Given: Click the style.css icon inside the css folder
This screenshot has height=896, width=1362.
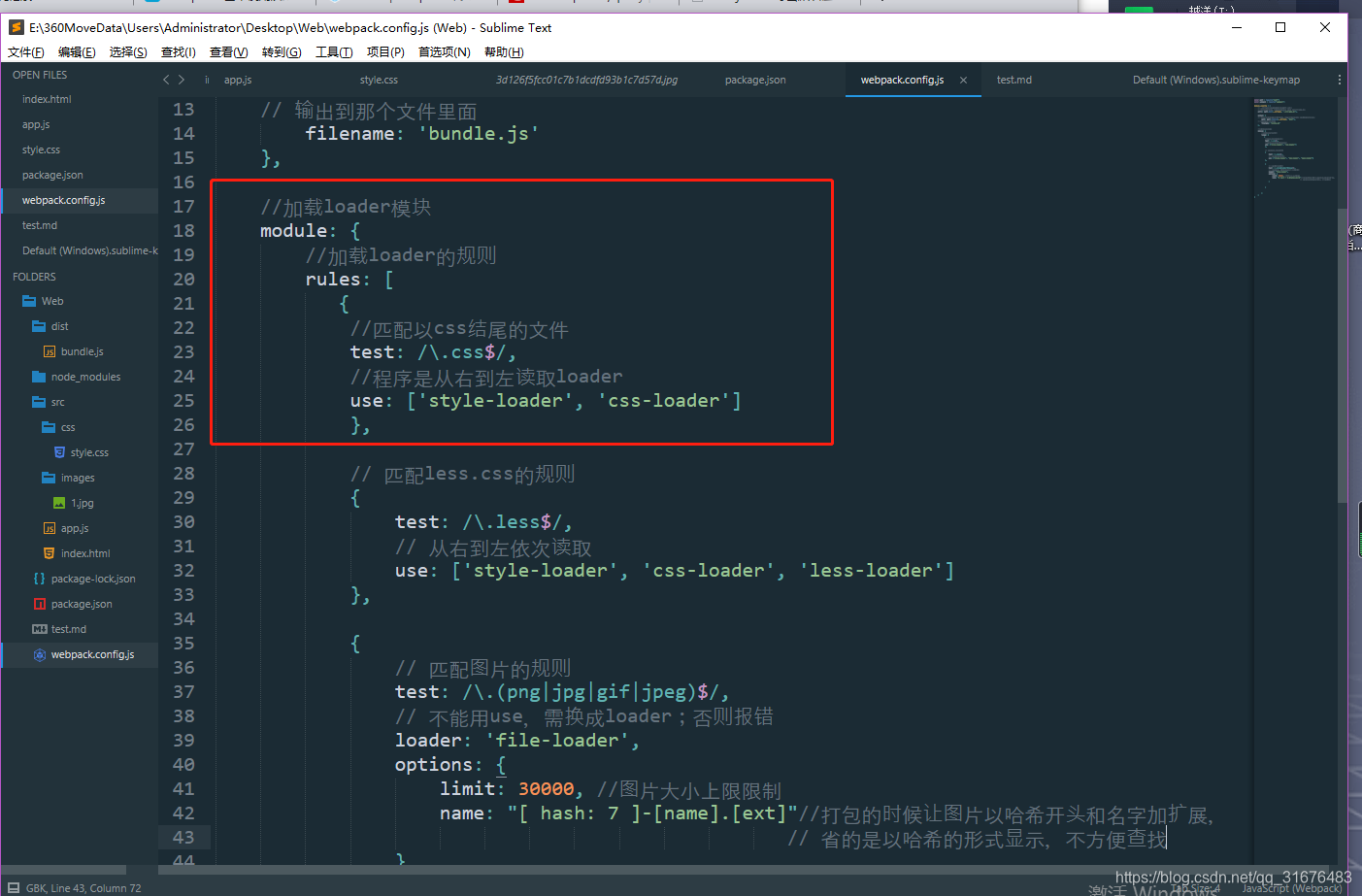Looking at the screenshot, I should [59, 451].
